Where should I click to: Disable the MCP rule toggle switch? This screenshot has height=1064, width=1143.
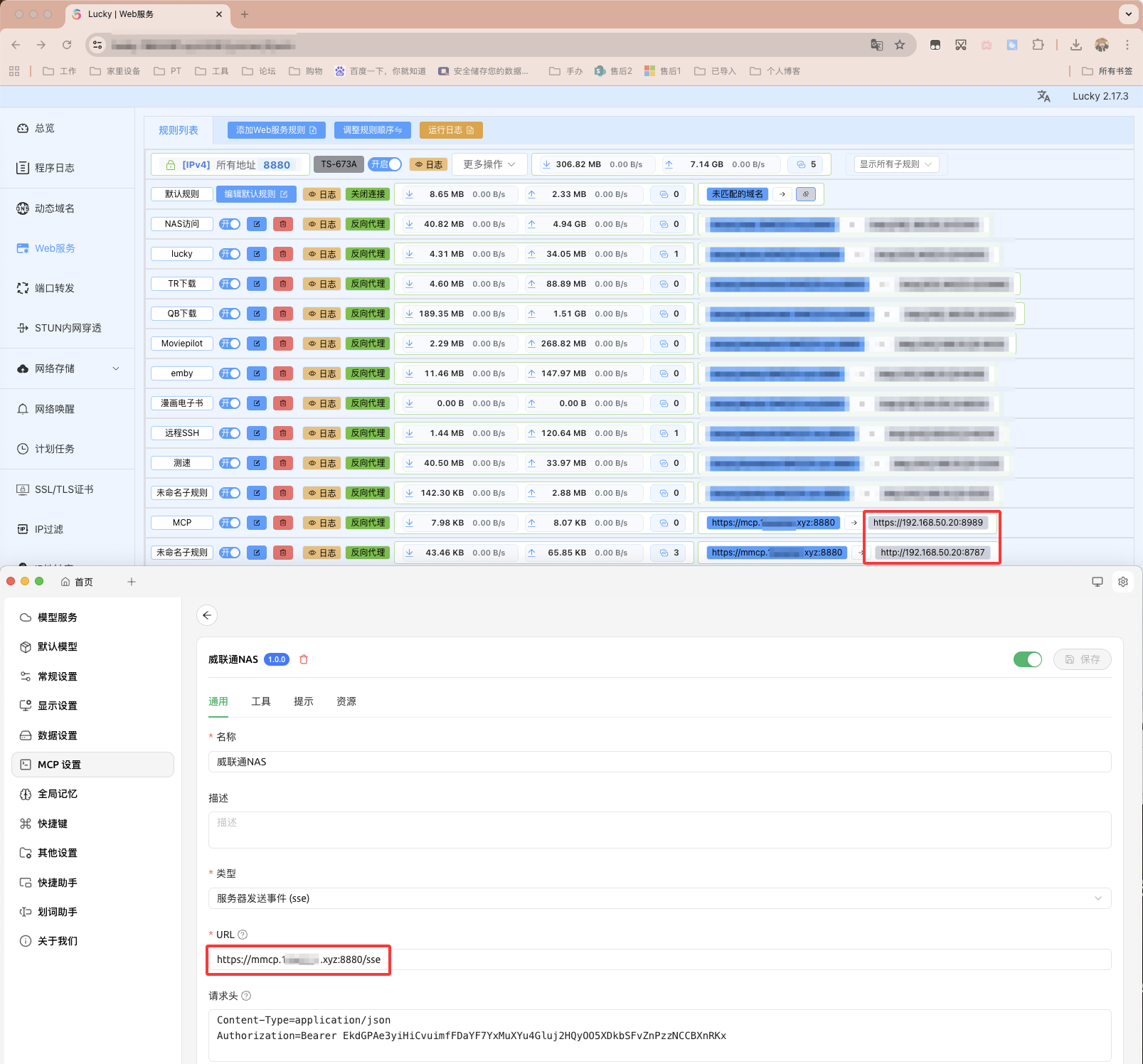coord(230,523)
